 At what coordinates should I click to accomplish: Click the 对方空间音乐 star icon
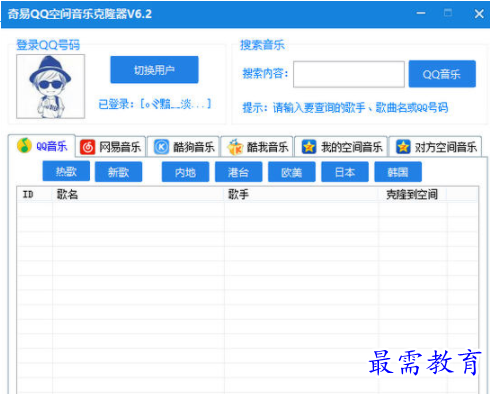[x=403, y=147]
